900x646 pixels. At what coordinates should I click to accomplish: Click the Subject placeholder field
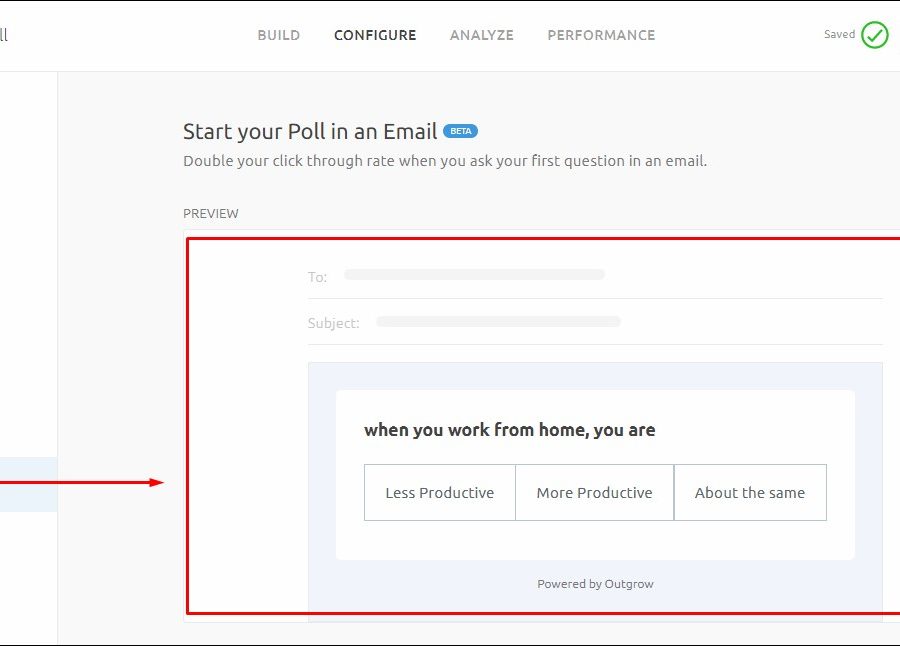point(498,322)
